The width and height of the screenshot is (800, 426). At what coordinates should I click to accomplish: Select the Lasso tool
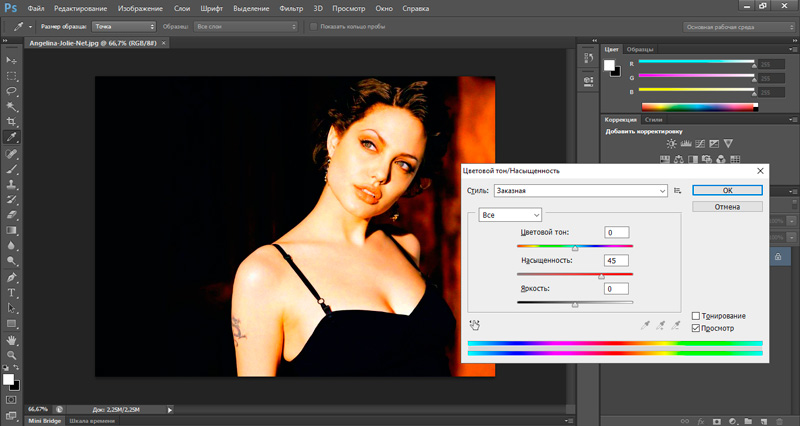(x=12, y=91)
